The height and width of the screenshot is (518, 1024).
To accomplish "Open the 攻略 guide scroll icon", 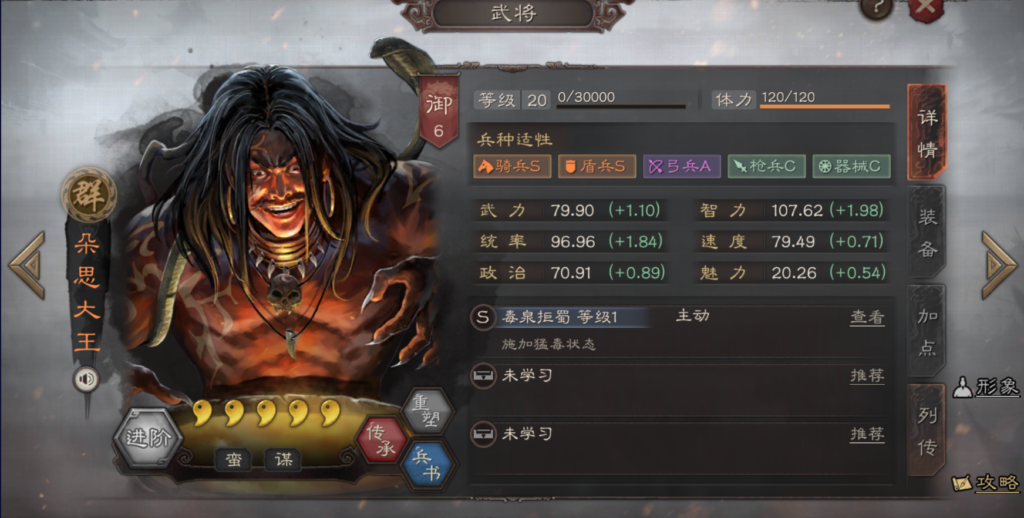I will click(x=985, y=483).
